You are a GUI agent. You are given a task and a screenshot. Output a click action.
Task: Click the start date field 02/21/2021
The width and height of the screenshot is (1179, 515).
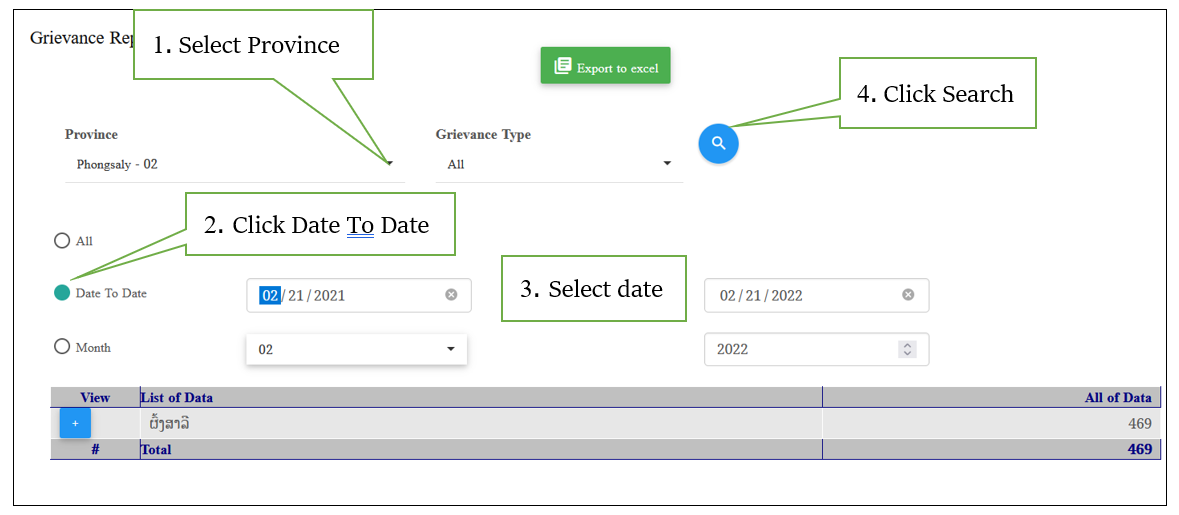point(359,295)
